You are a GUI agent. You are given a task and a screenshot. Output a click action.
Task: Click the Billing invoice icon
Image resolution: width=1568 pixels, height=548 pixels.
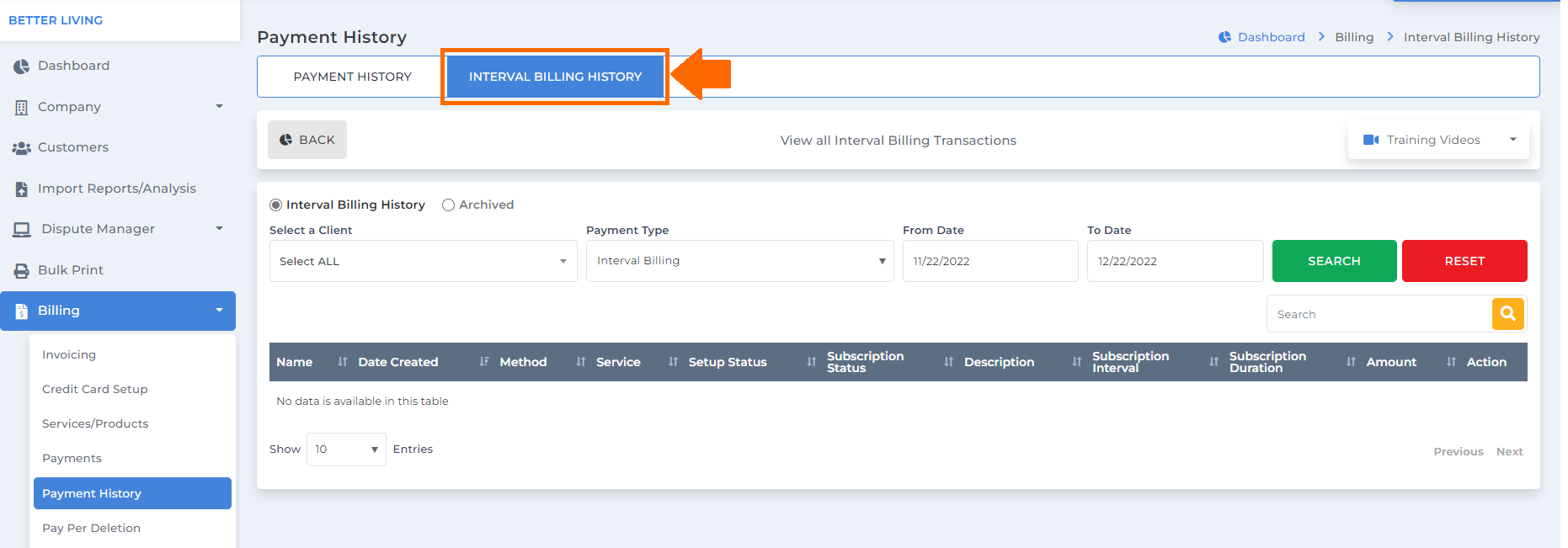(x=21, y=311)
